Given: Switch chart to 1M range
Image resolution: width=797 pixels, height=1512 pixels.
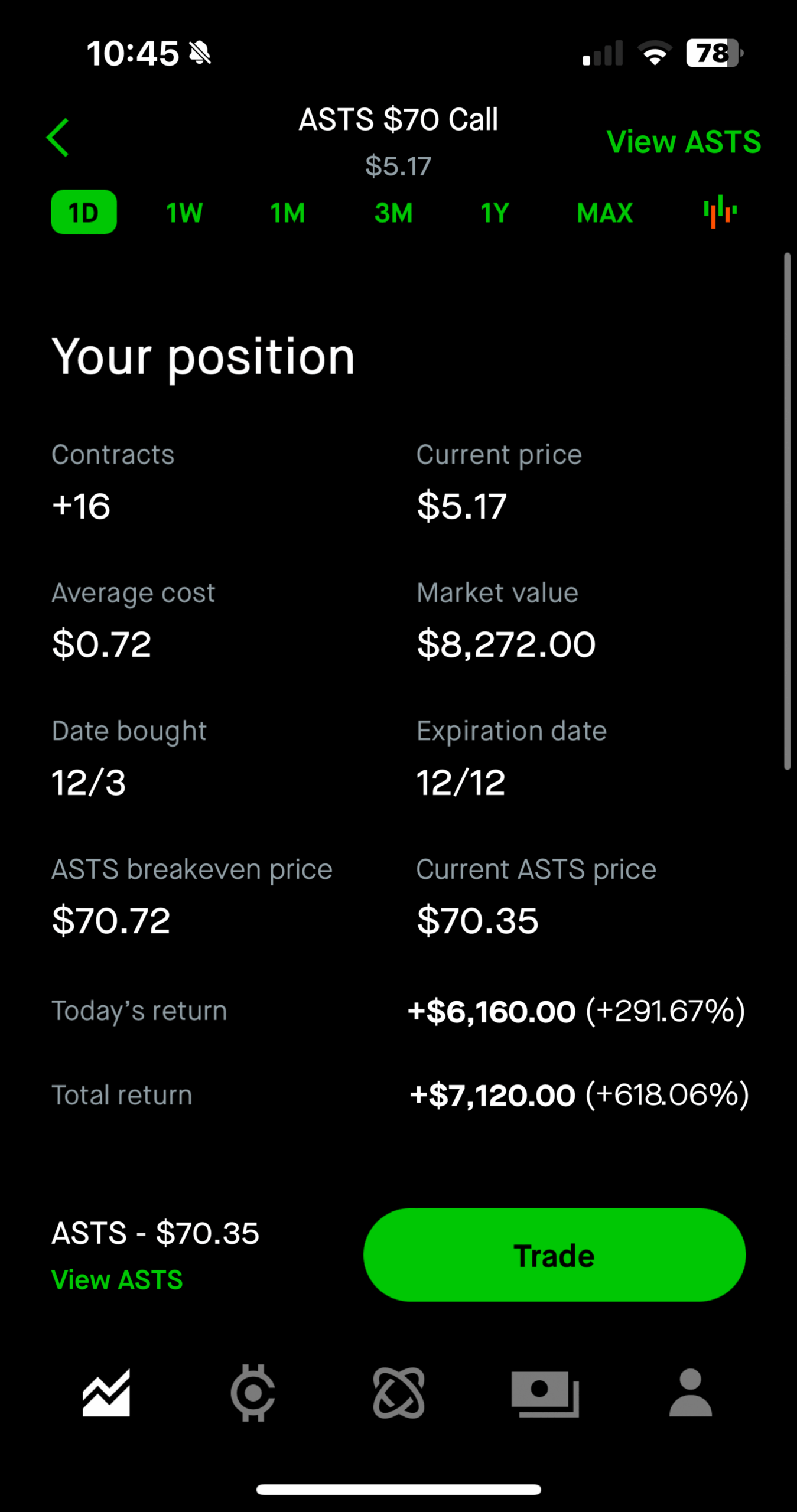Looking at the screenshot, I should click(x=288, y=213).
